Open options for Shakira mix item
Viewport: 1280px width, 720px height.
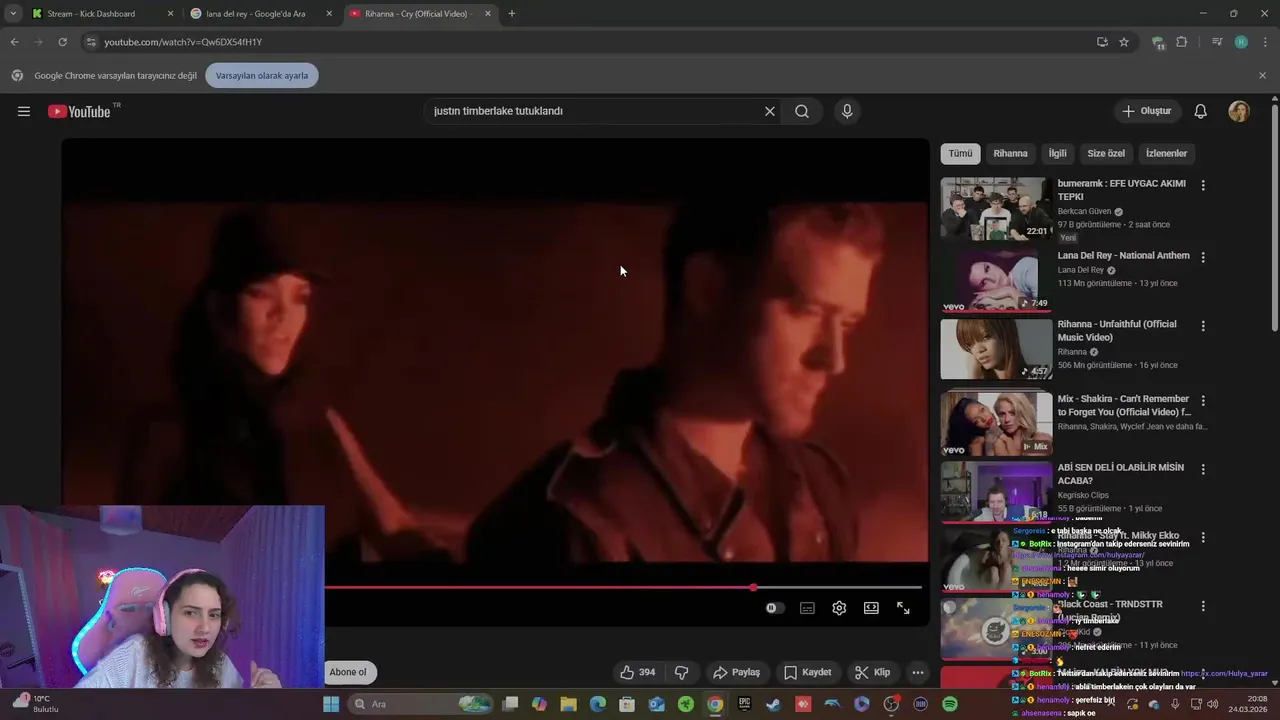[1203, 400]
